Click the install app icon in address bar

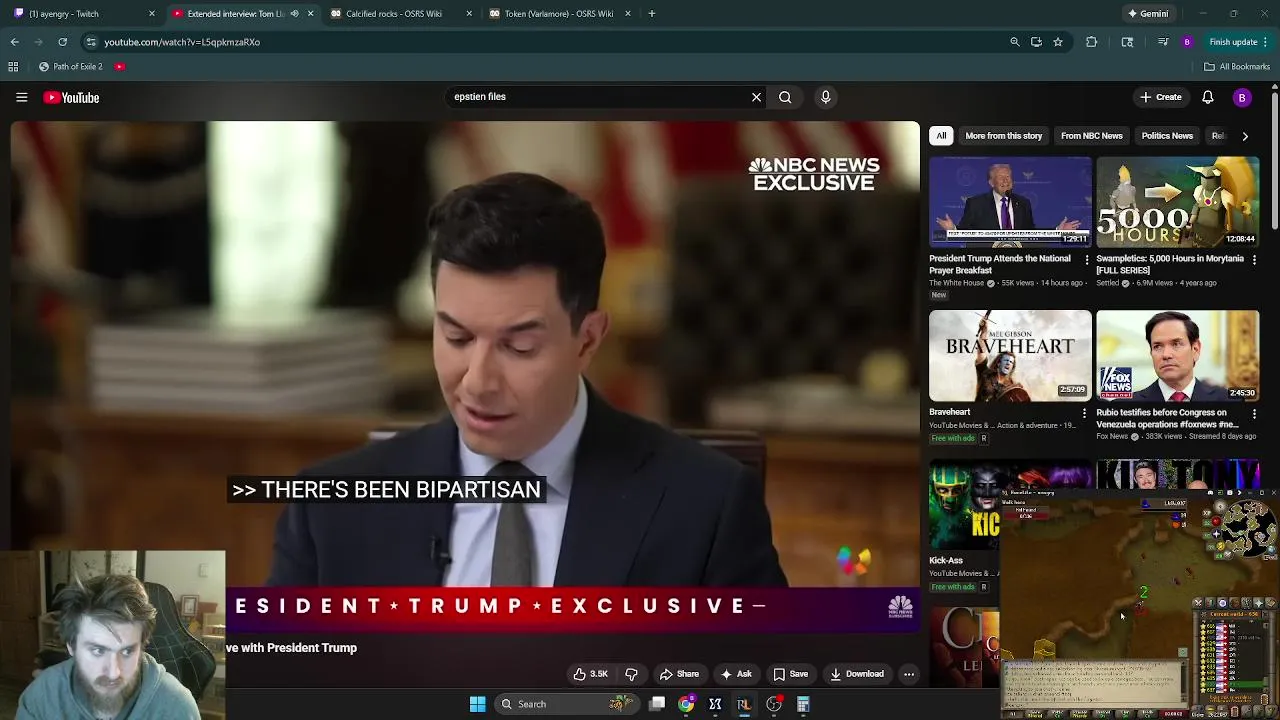(1036, 42)
